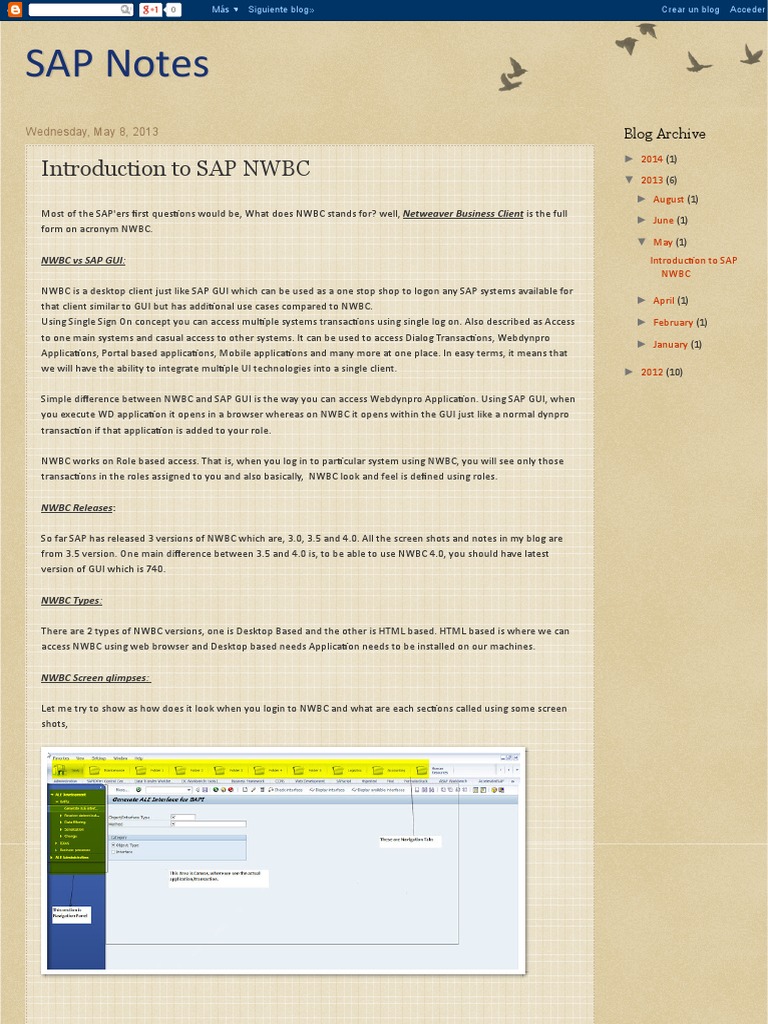Click the date Wednesday, May 8, 2013
This screenshot has height=1024, width=768.
coord(92,132)
